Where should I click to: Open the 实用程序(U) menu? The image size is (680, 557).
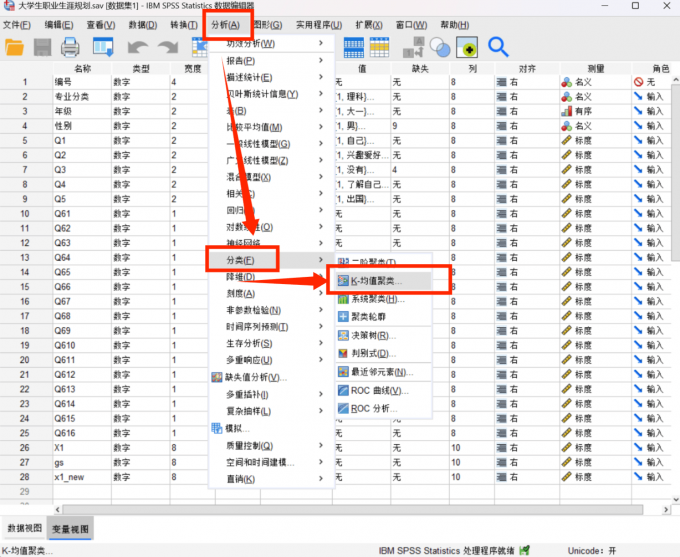coord(319,25)
